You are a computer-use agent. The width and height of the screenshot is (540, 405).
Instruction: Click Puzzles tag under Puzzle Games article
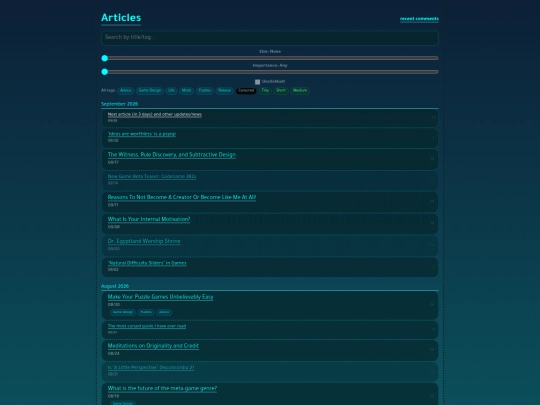coord(146,312)
